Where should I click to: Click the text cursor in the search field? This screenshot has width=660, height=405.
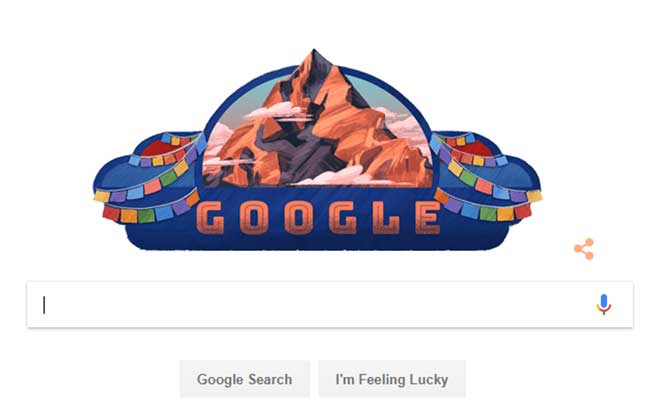pyautogui.click(x=44, y=305)
